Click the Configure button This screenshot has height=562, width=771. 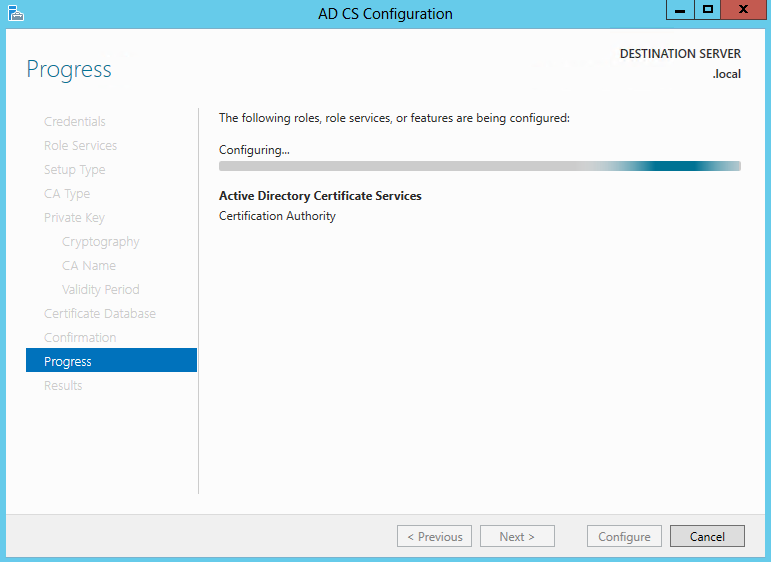pyautogui.click(x=624, y=536)
